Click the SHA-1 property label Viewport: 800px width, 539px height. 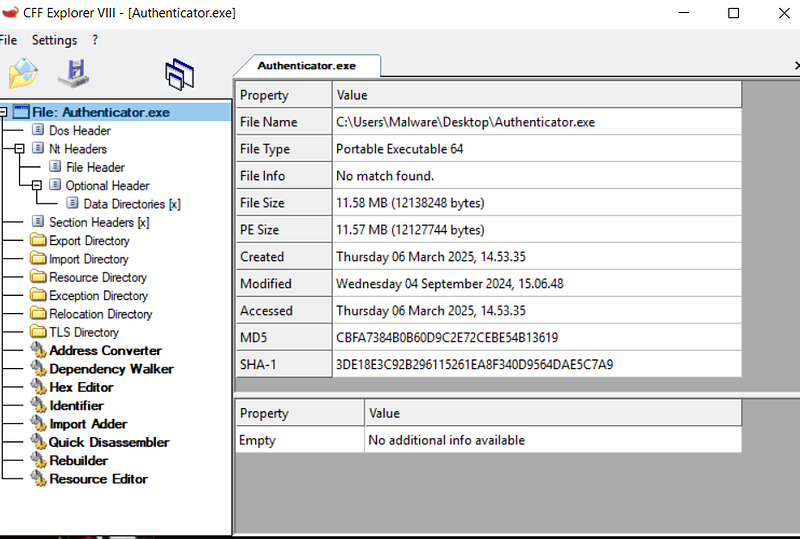[284, 364]
